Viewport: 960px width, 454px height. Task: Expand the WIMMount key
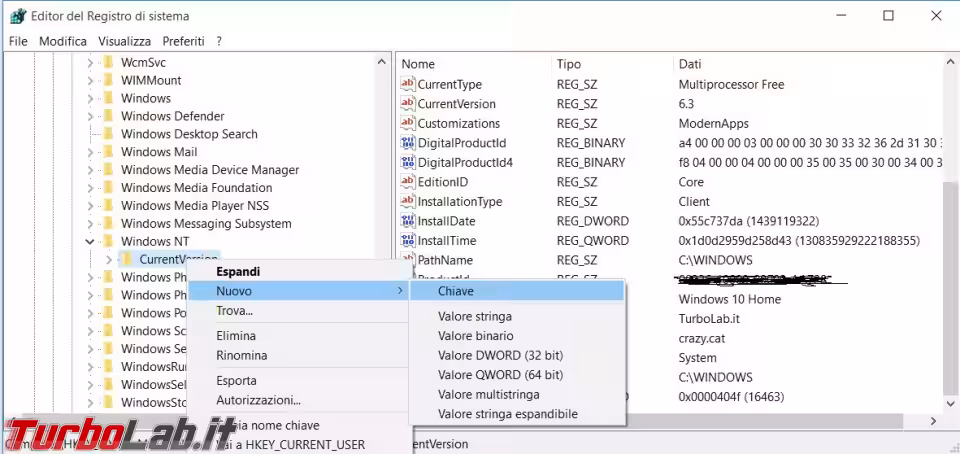[90, 80]
